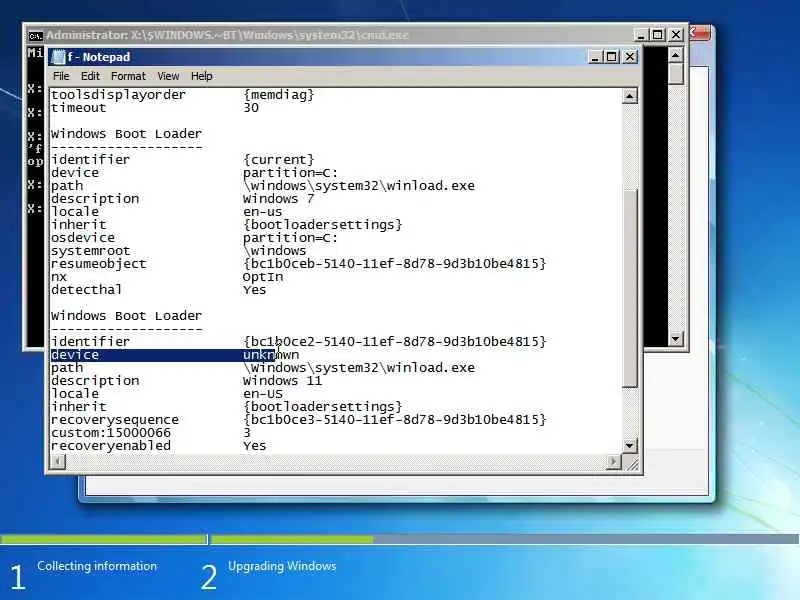Minimize the Notepad window
The height and width of the screenshot is (600, 800).
tap(595, 57)
